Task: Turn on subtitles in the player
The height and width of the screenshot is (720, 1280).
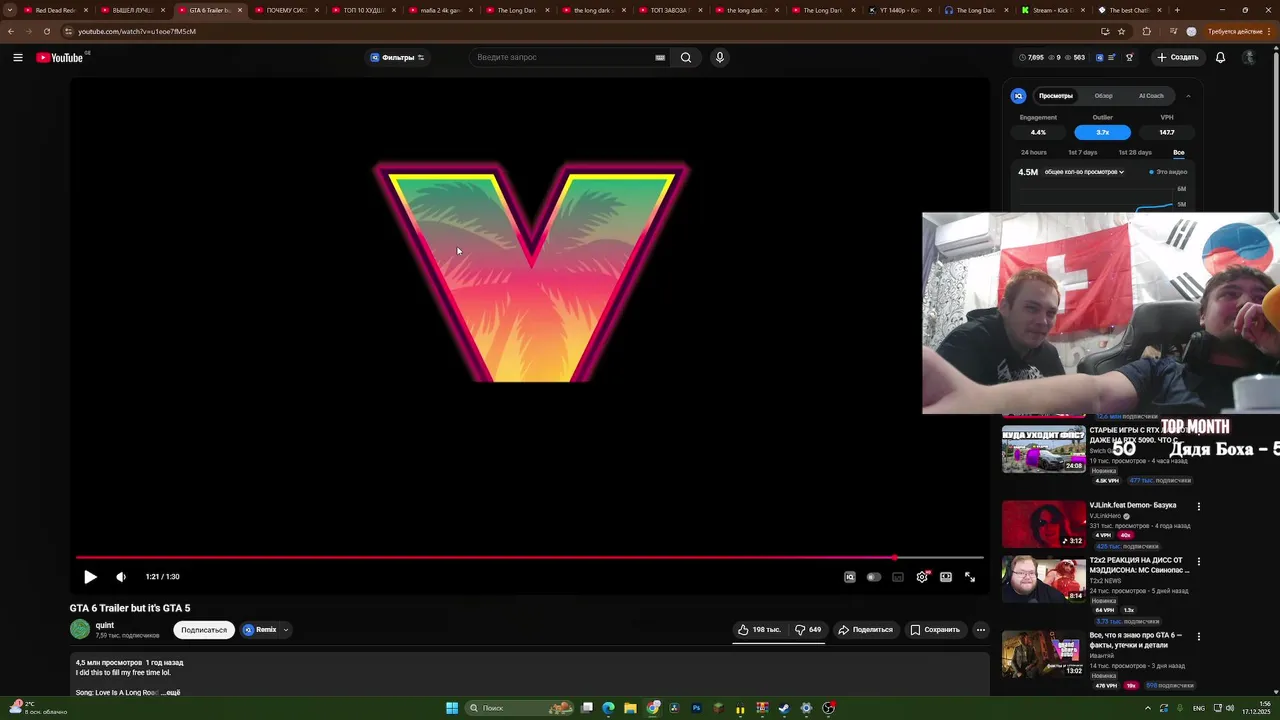Action: (898, 577)
